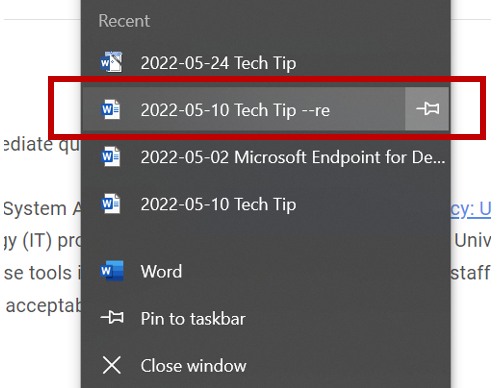Click the partially visible 'acceptab' text in the page
498x388 pixels.
(x=43, y=305)
